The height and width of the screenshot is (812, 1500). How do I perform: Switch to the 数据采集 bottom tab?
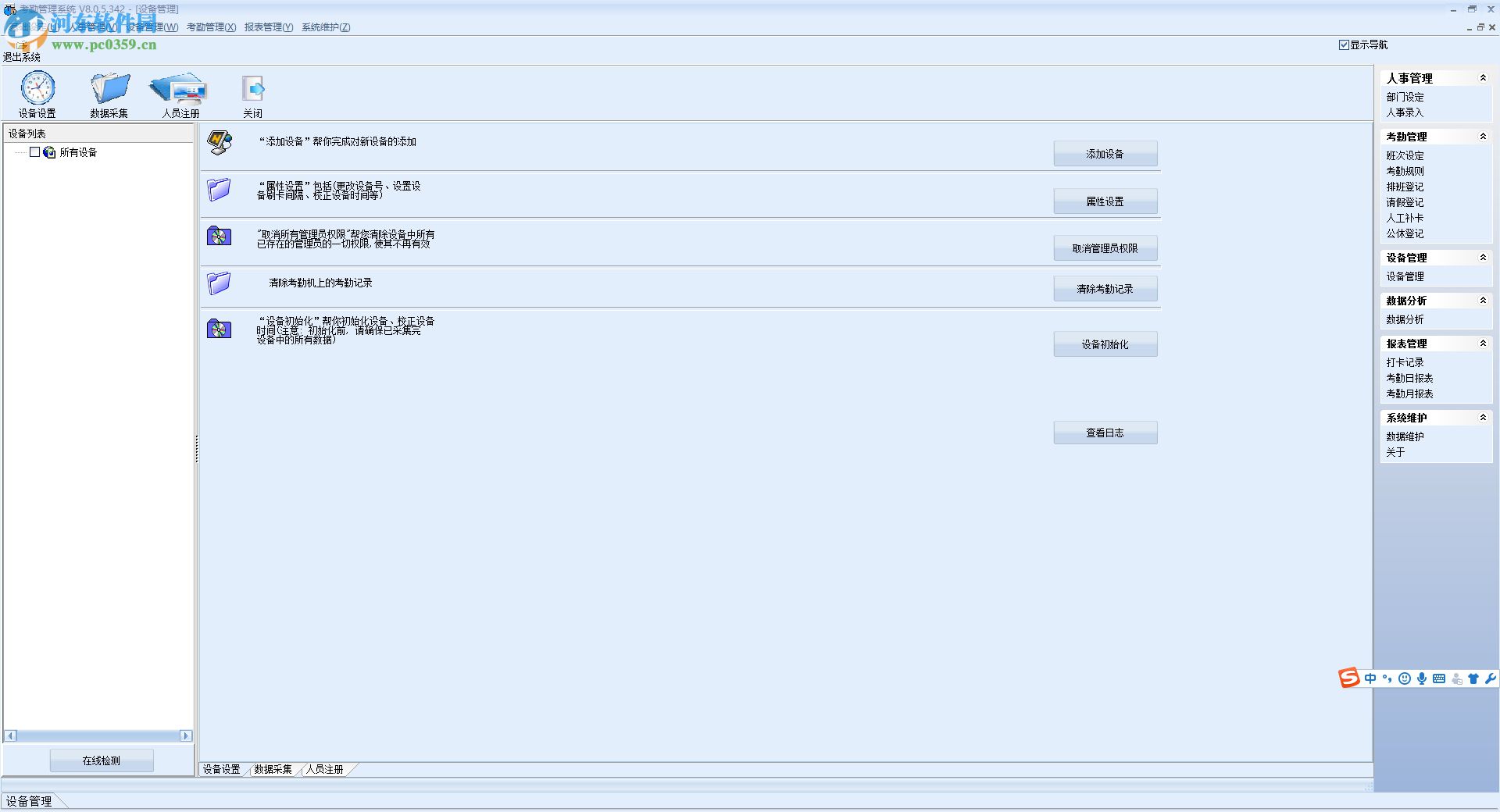273,769
